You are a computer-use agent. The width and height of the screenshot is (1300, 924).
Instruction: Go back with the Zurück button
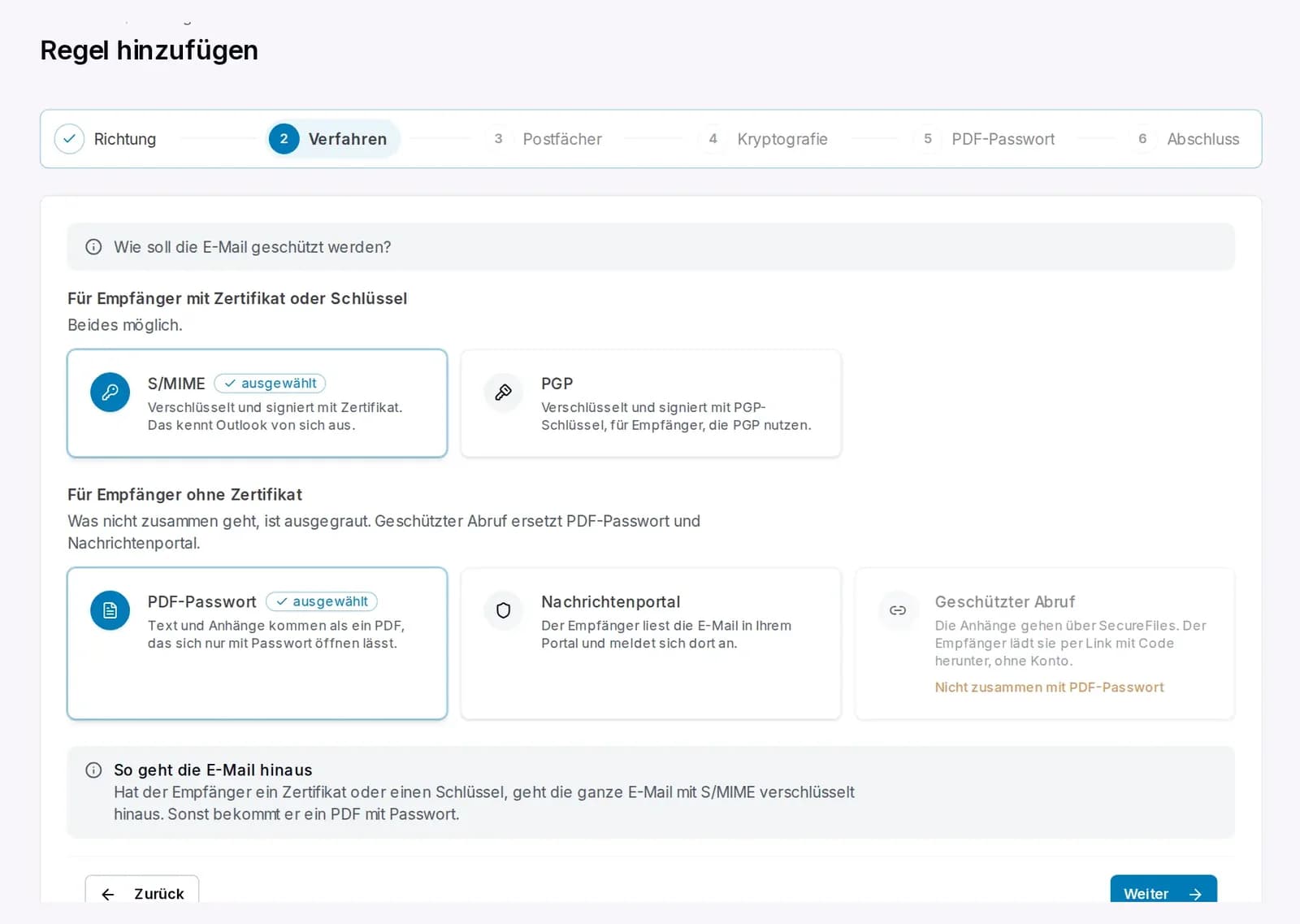142,889
